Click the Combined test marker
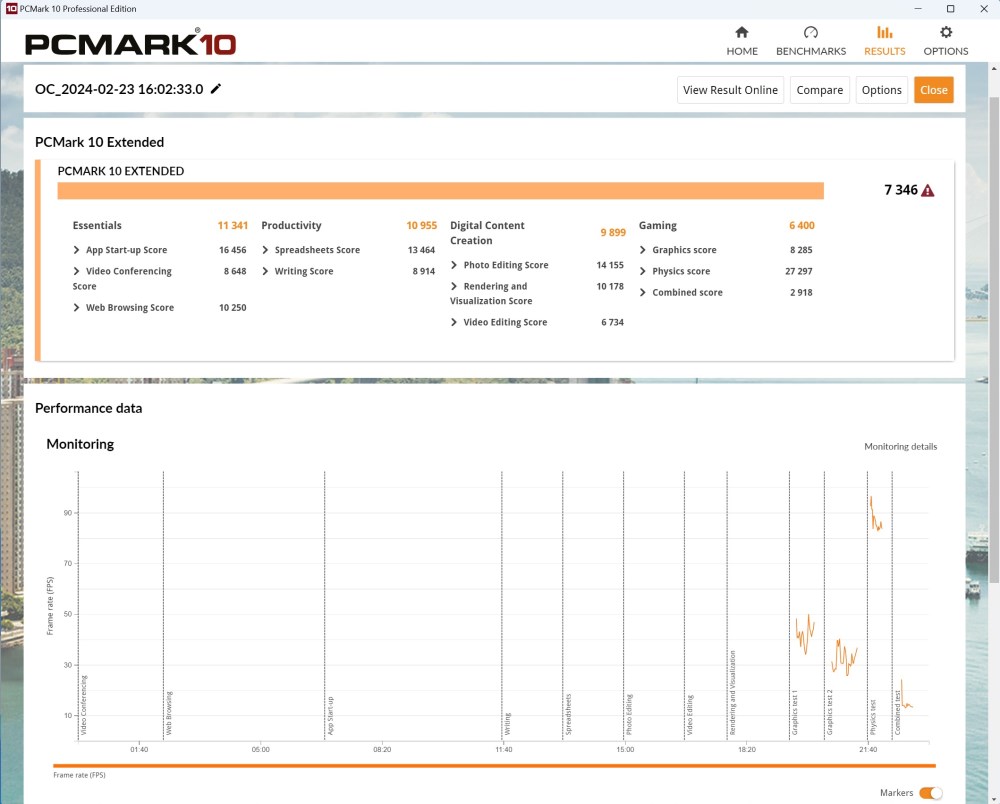 pos(898,713)
